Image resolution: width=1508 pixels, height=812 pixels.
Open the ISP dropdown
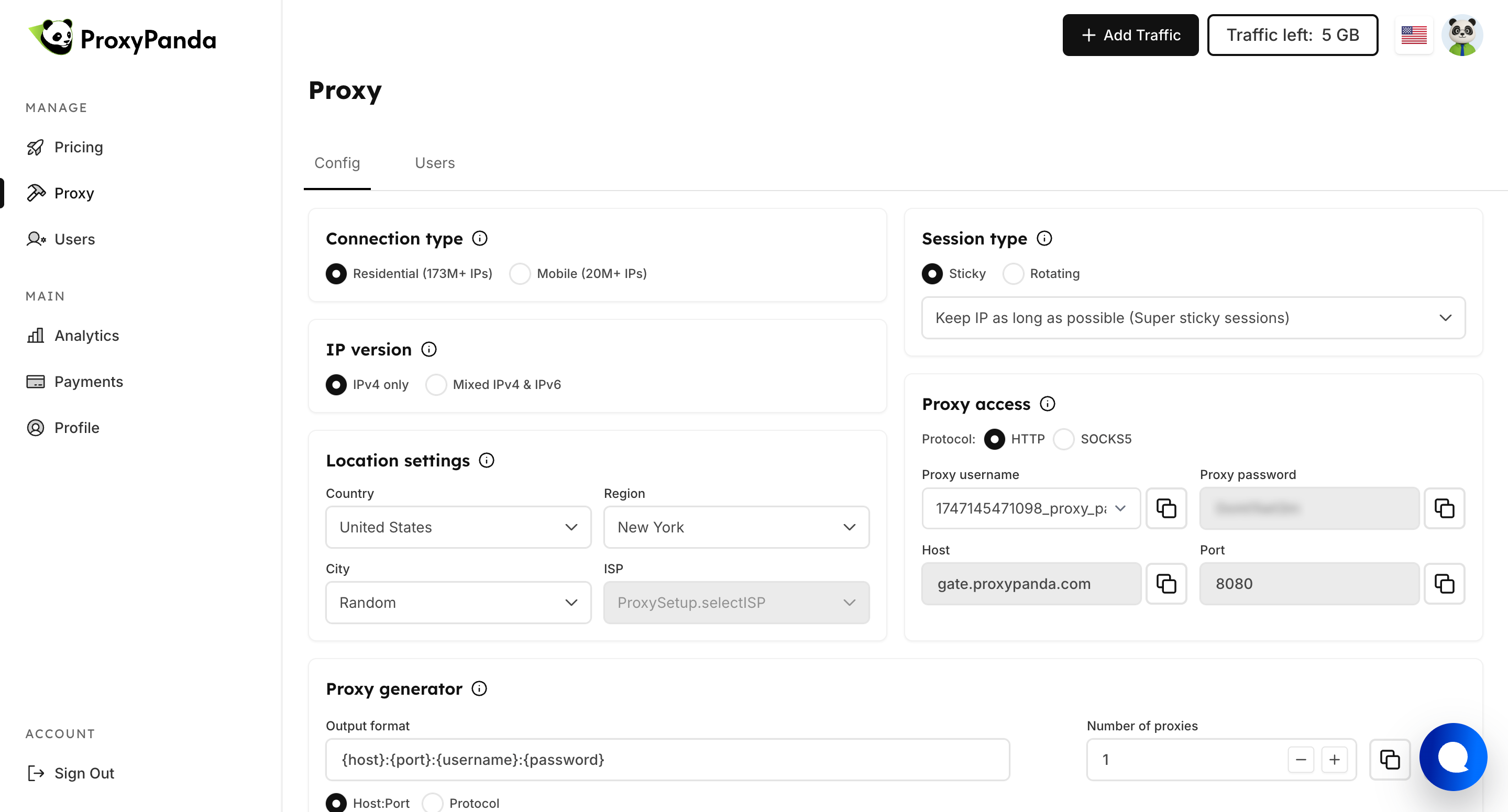[736, 603]
